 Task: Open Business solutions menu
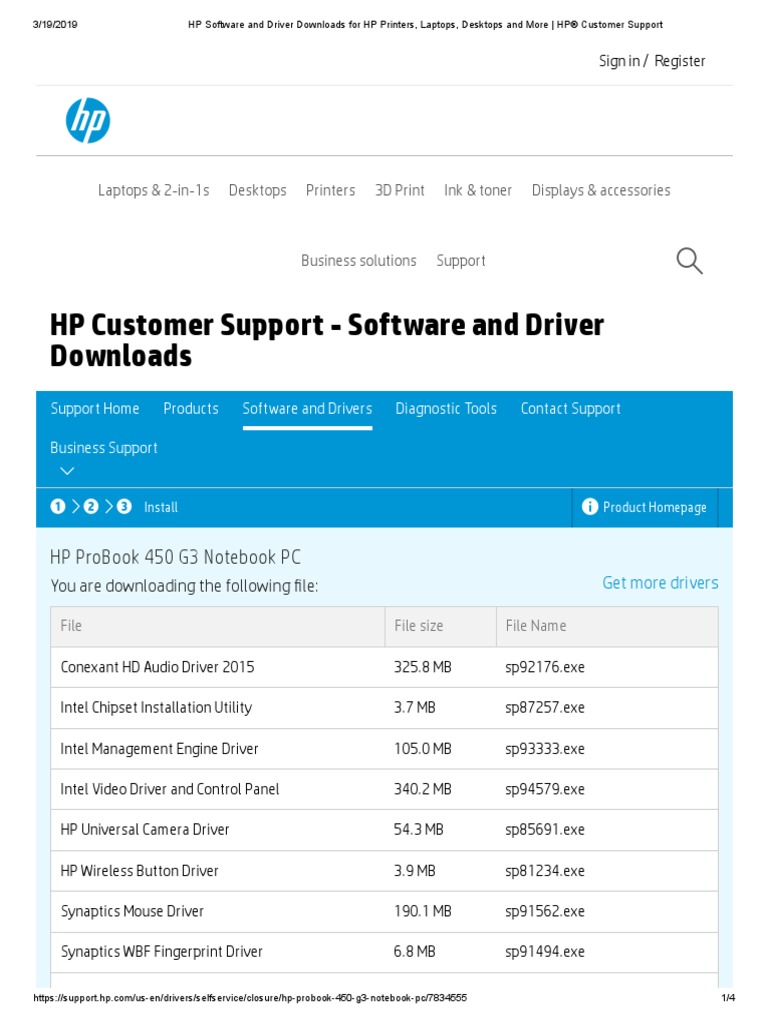click(x=359, y=261)
